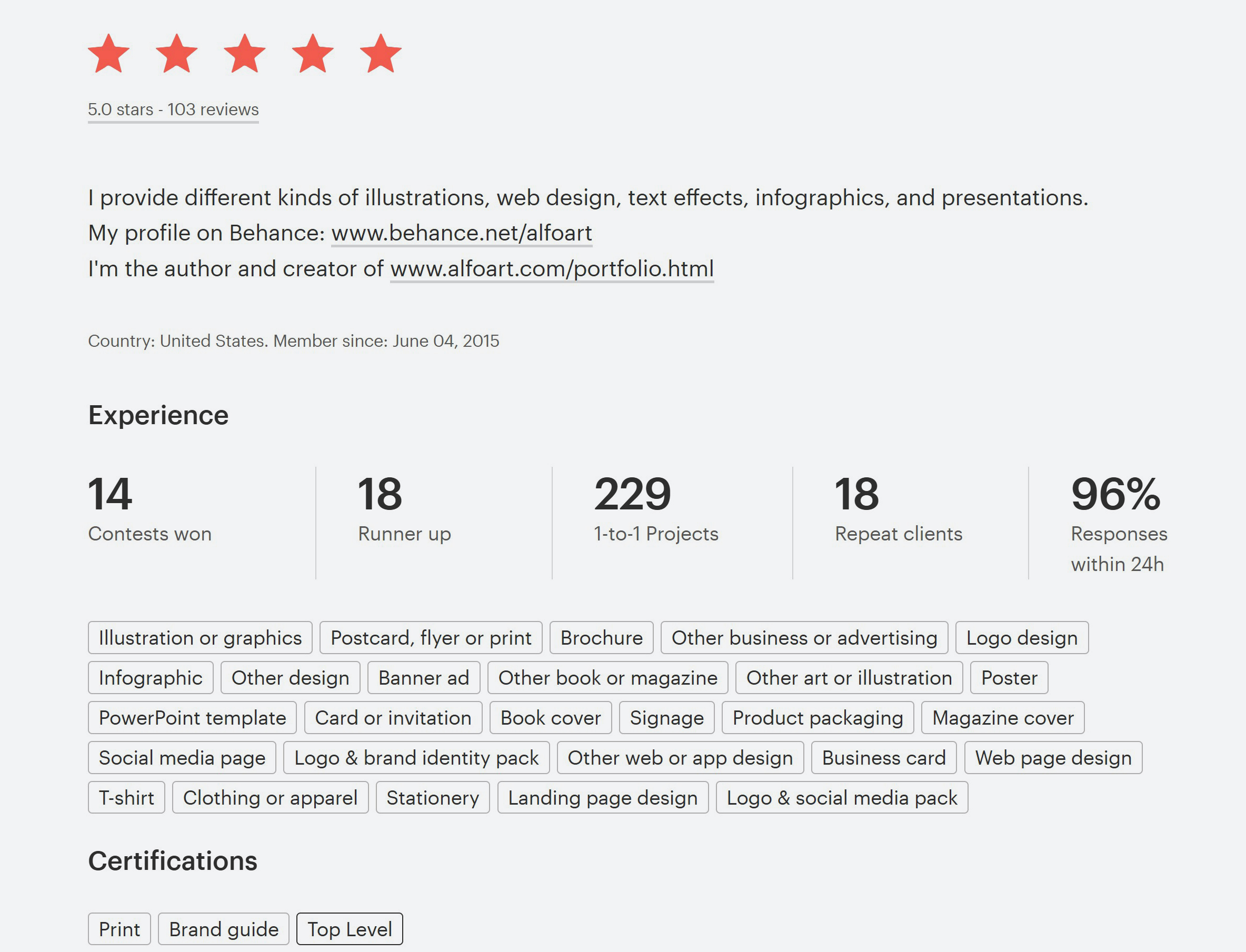Click the Book cover tag
Screen dimensions: 1246x952
tap(551, 718)
